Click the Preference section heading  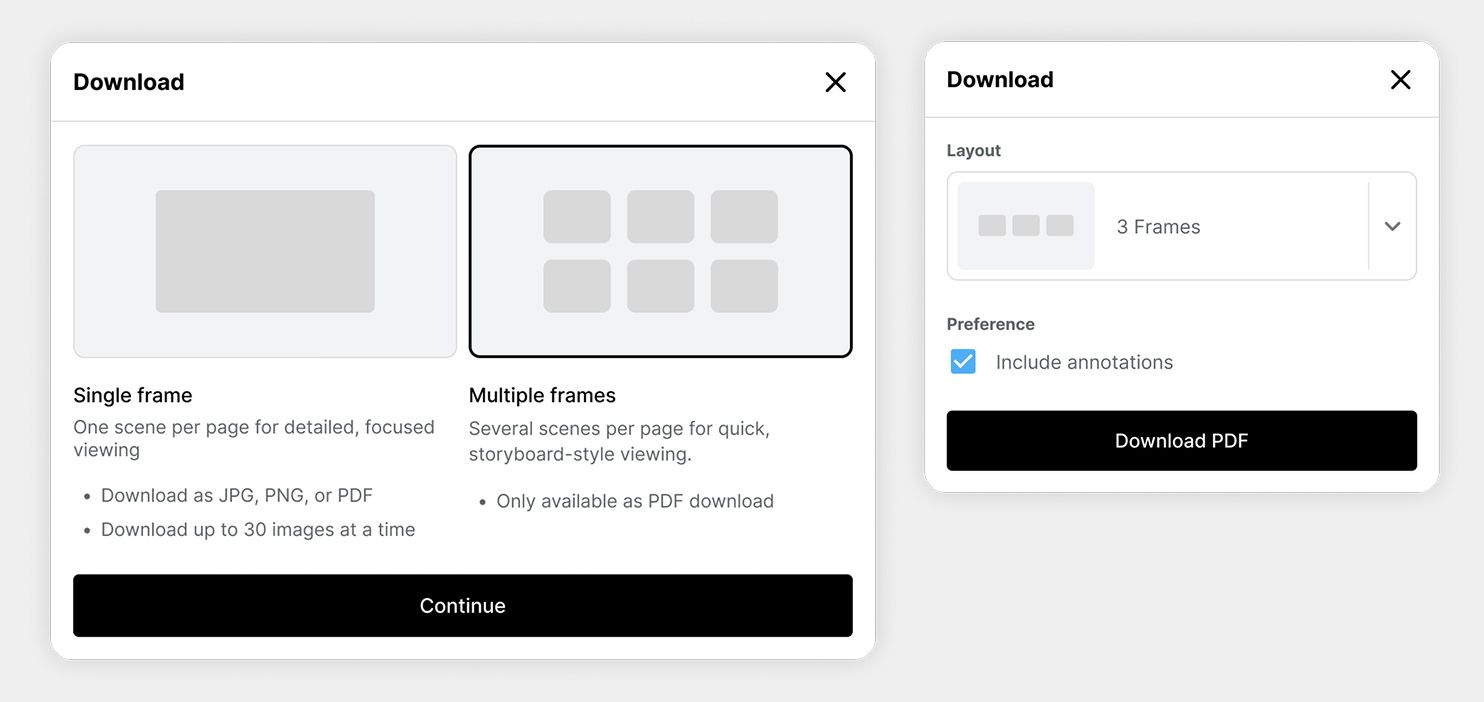[990, 324]
